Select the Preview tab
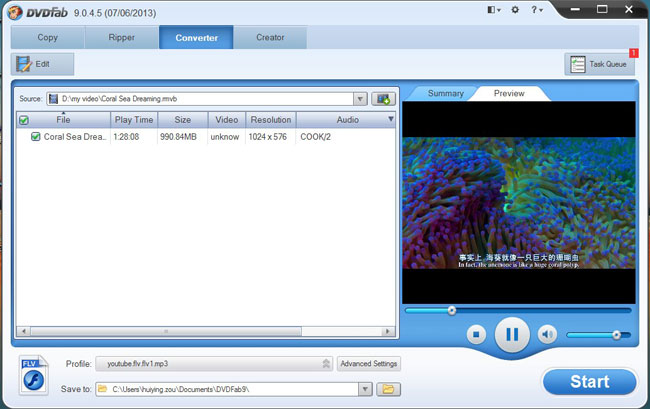 [509, 93]
